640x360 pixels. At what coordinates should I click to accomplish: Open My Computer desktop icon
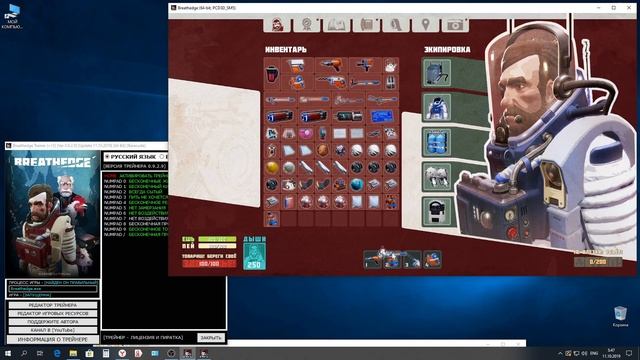(12, 16)
